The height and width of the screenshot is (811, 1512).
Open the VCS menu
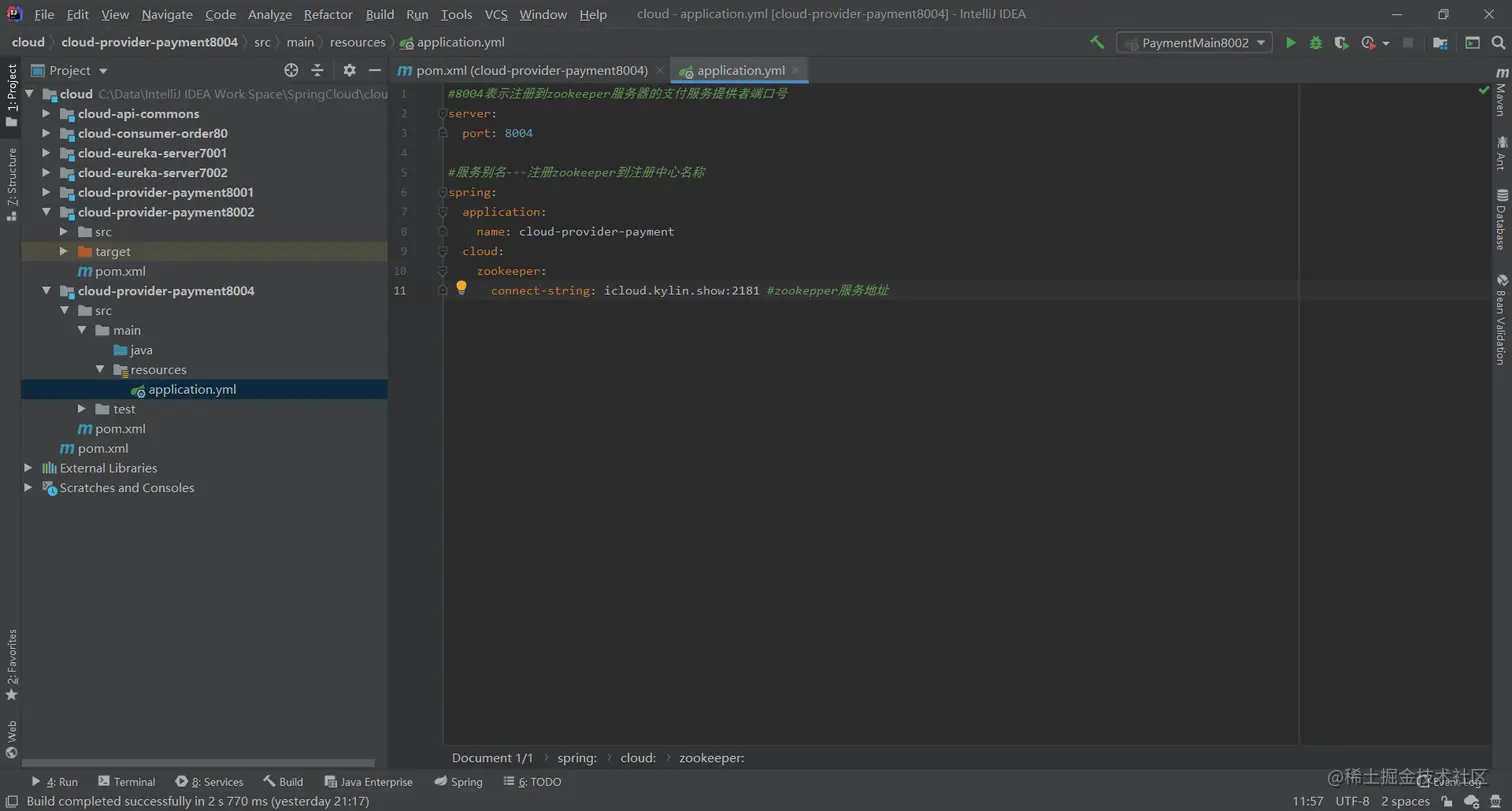(x=496, y=14)
